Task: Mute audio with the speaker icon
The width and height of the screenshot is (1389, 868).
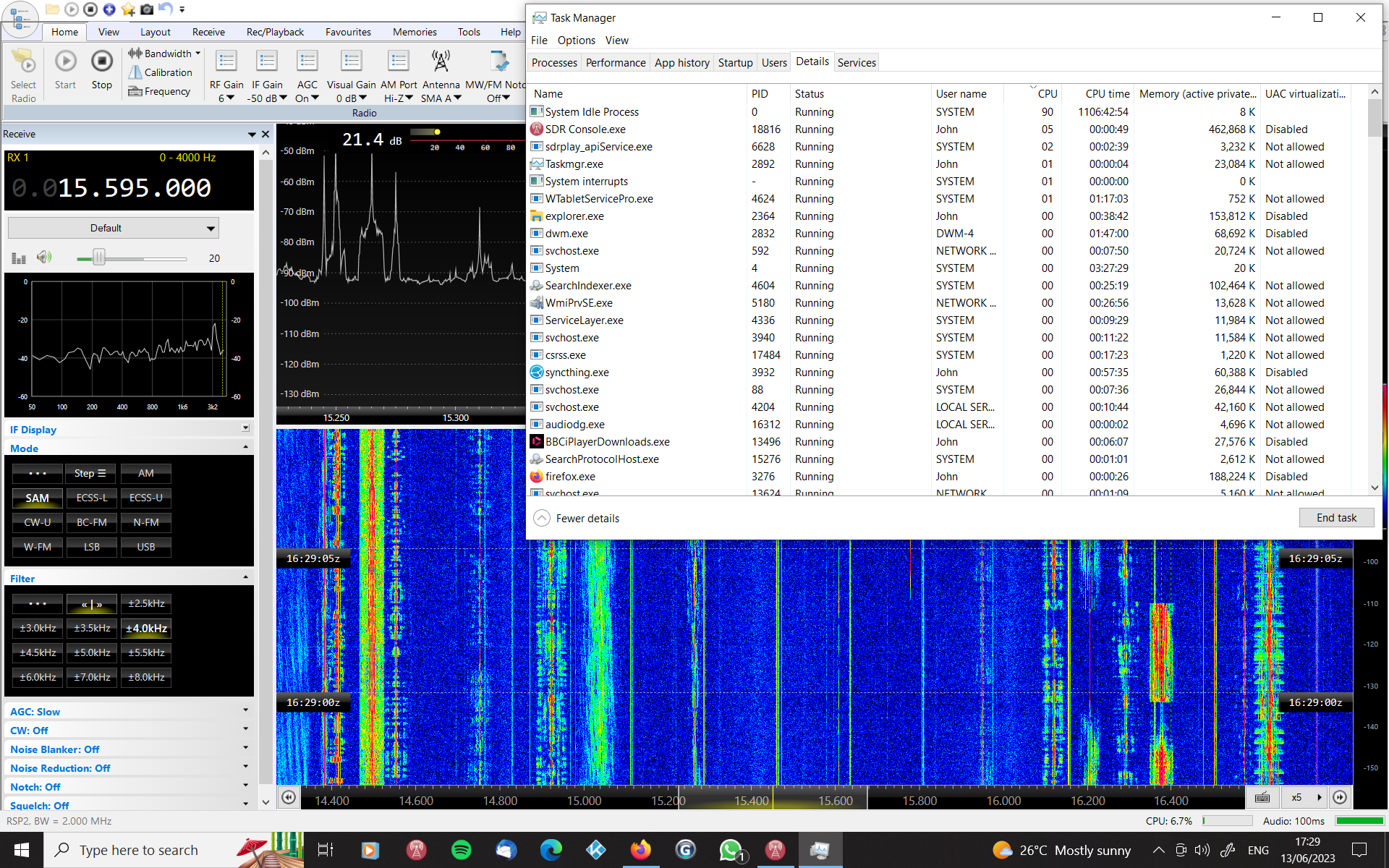Action: pyautogui.click(x=44, y=258)
